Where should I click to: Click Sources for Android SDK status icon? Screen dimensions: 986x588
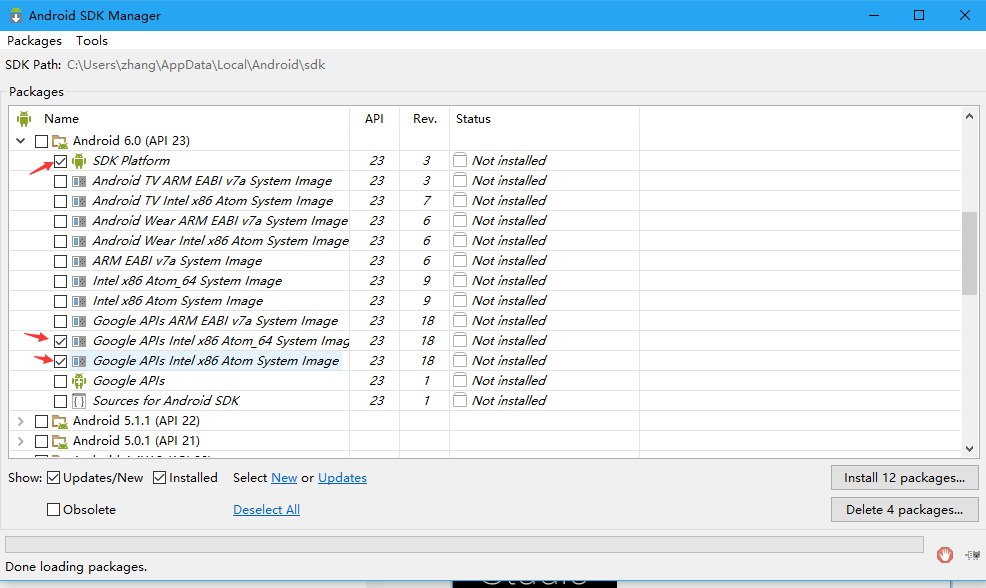[x=460, y=401]
